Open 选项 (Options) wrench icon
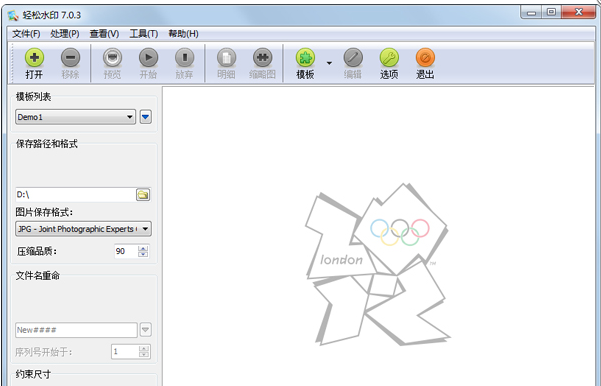This screenshot has width=601, height=386. click(389, 58)
